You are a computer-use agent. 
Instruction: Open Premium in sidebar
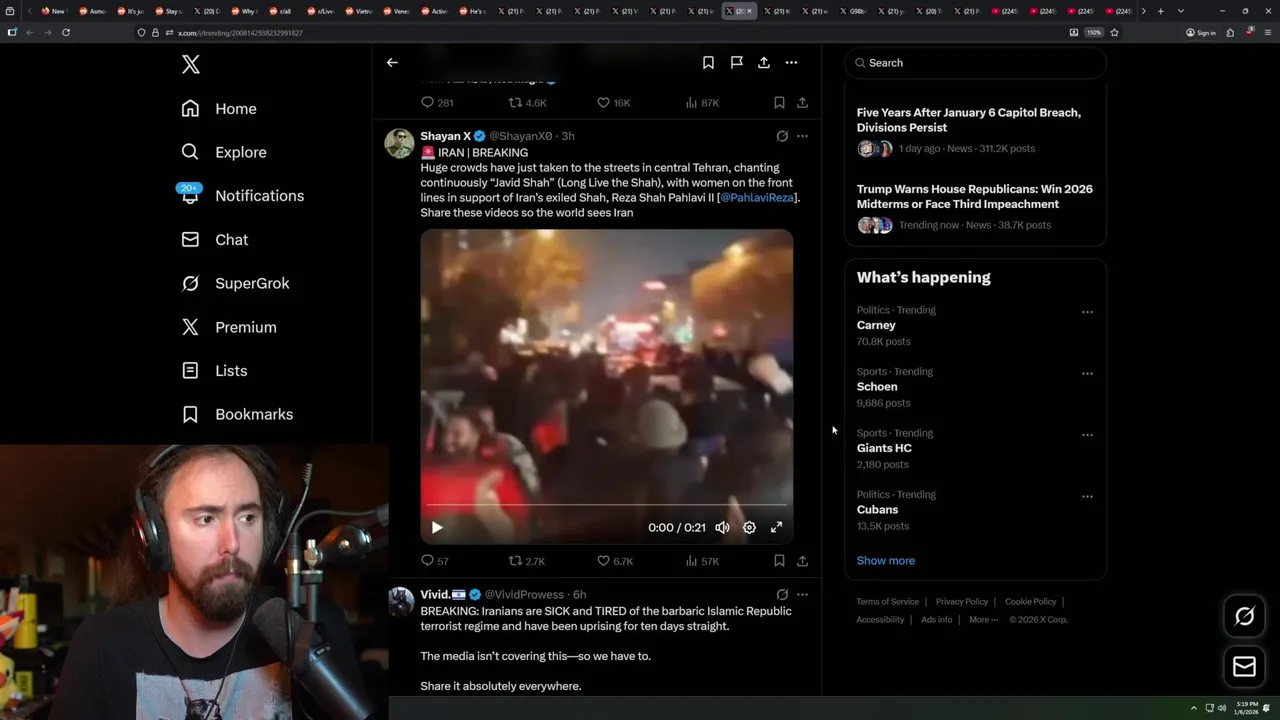tap(229, 327)
